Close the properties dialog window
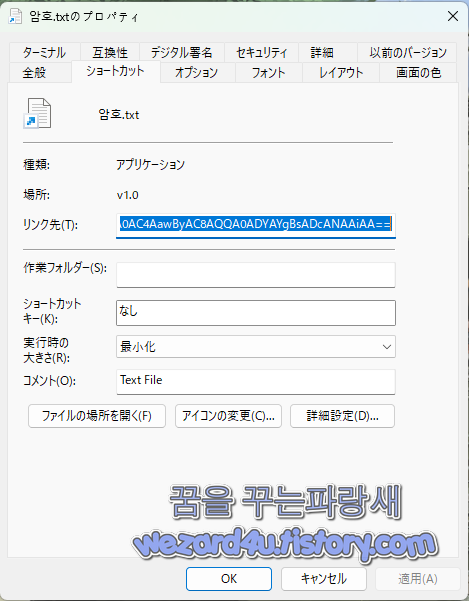Image resolution: width=469 pixels, height=601 pixels. [453, 16]
